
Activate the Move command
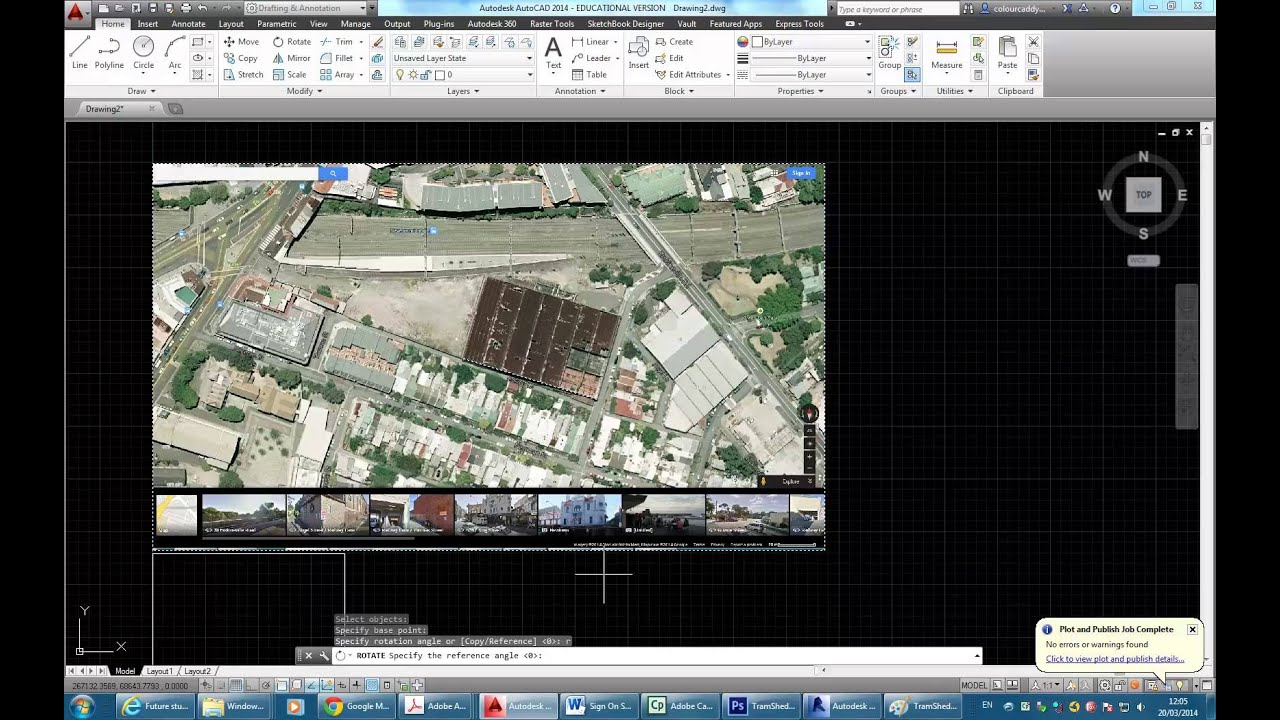(241, 42)
